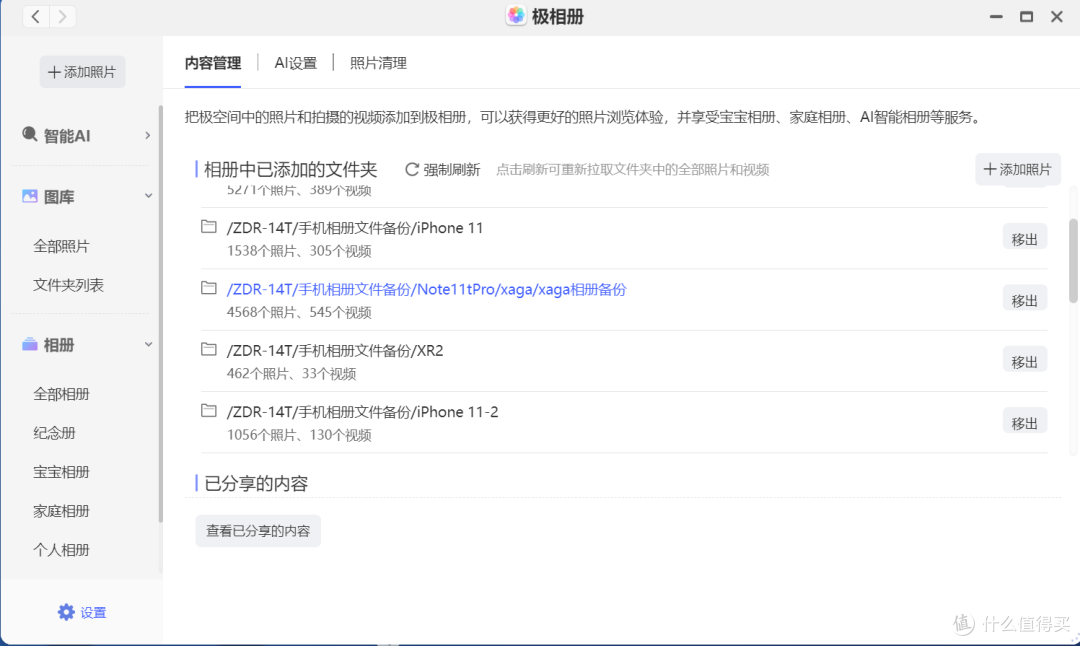Open 文件夹列表 in the sidebar
The height and width of the screenshot is (646, 1080).
tap(68, 285)
